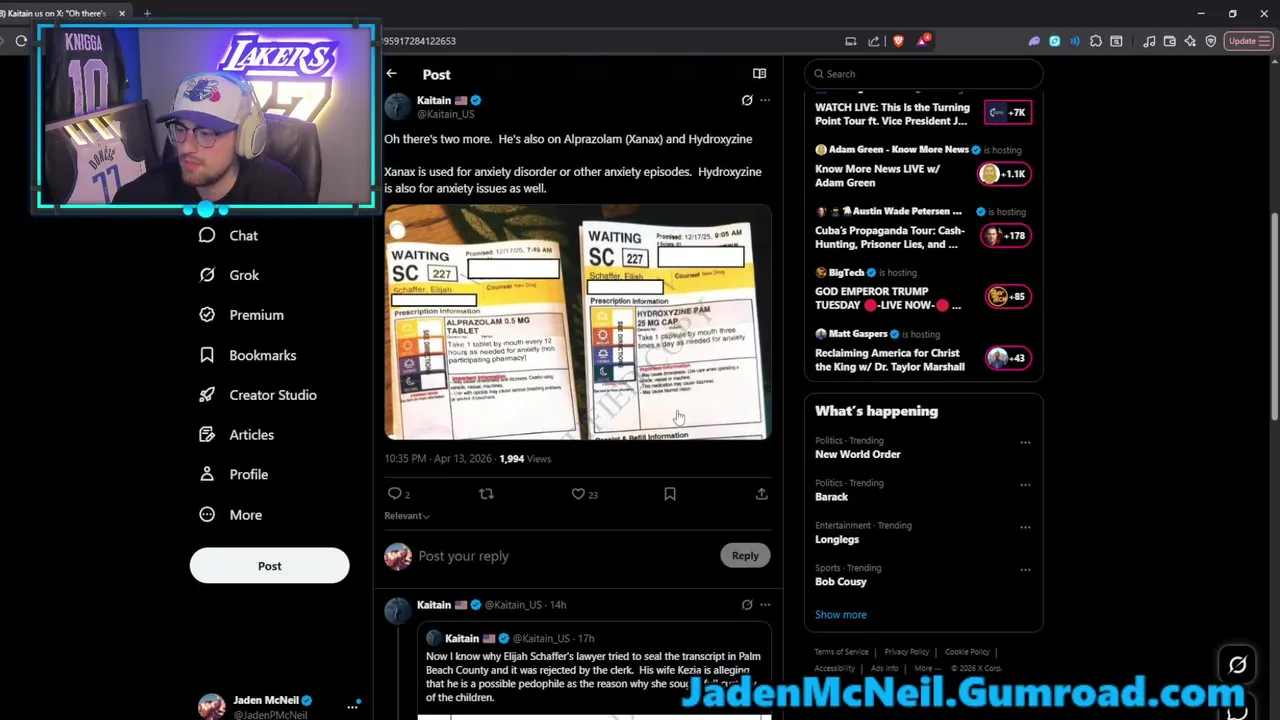Open GOD EMPEROR TRUMP TUESDAY stream
The image size is (1280, 720).
click(888, 298)
